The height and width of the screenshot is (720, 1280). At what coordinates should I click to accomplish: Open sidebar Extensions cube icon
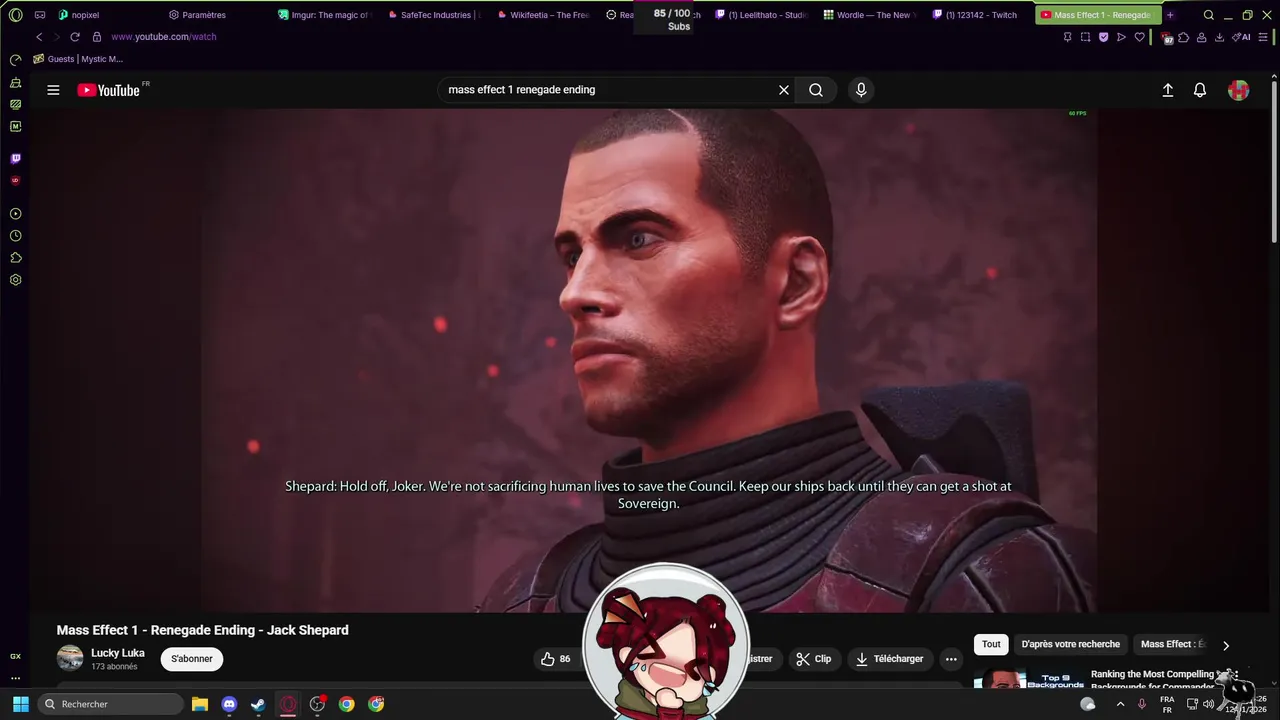point(15,258)
